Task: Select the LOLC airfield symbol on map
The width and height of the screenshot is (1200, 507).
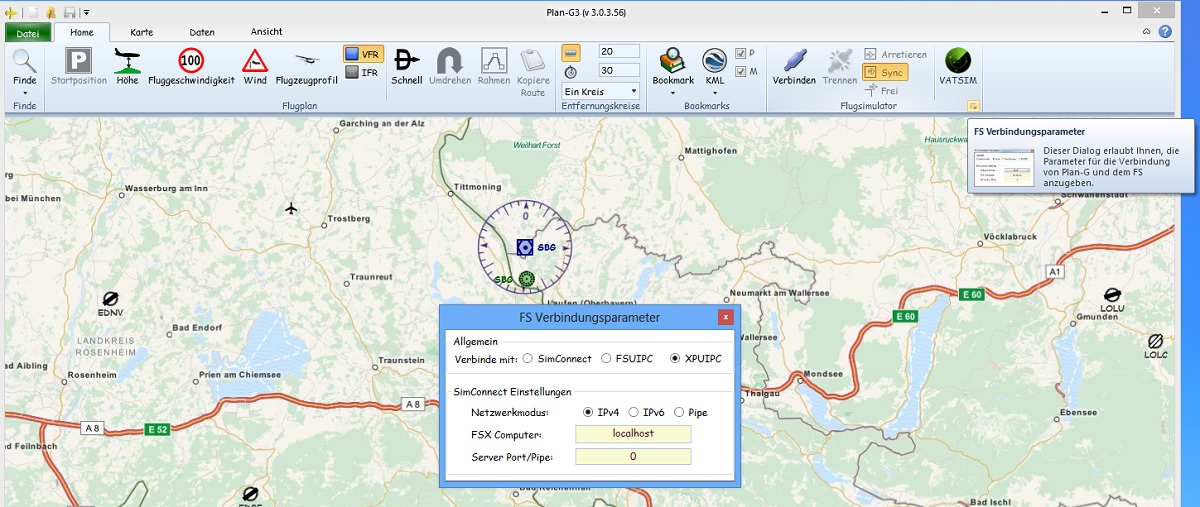Action: [1155, 342]
